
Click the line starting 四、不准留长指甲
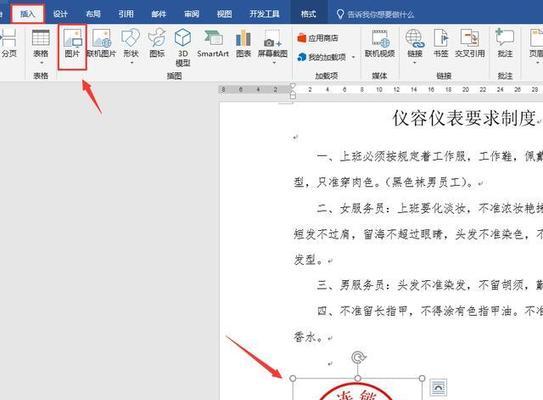click(429, 311)
